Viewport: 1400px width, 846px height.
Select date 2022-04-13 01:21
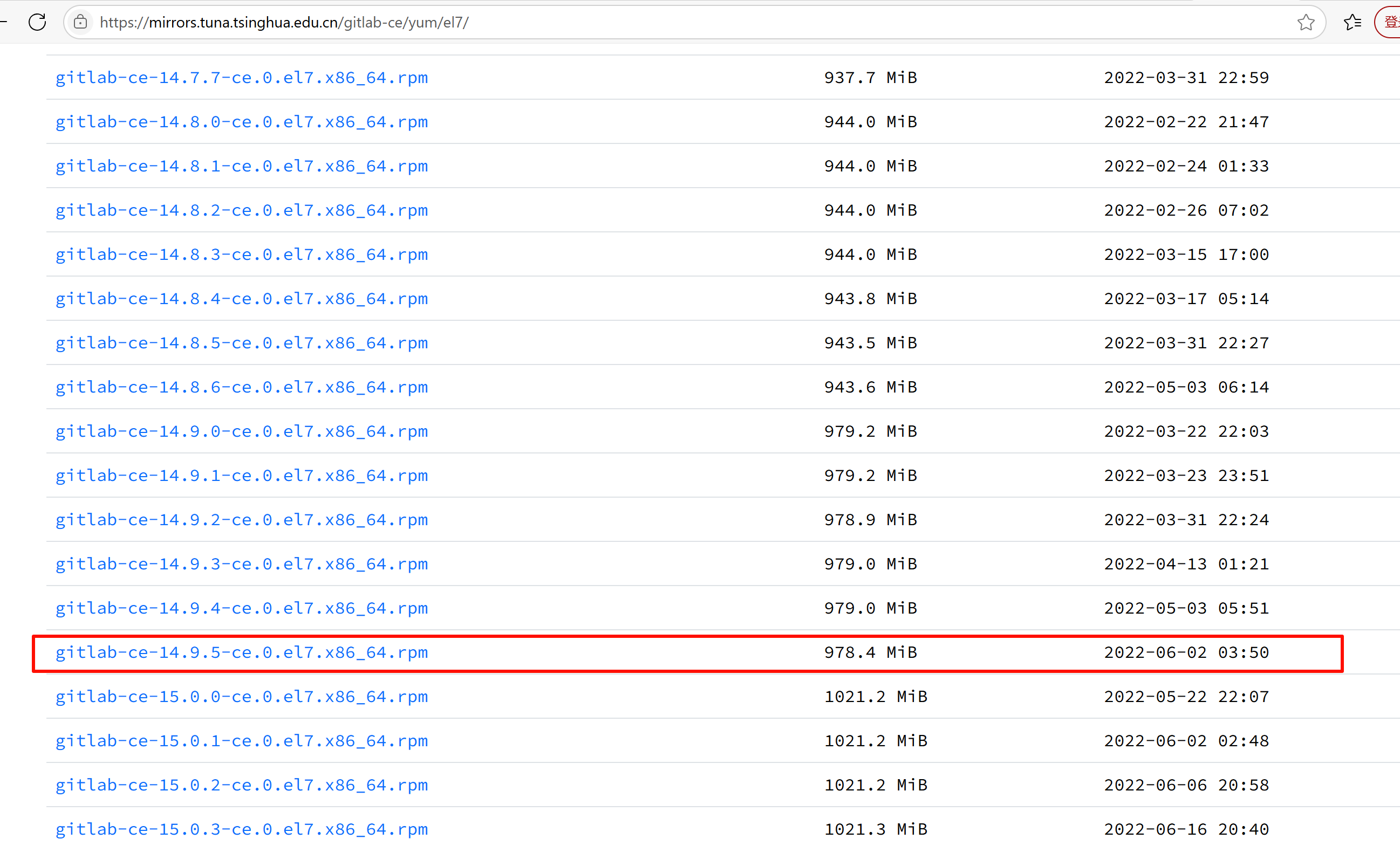click(1186, 565)
